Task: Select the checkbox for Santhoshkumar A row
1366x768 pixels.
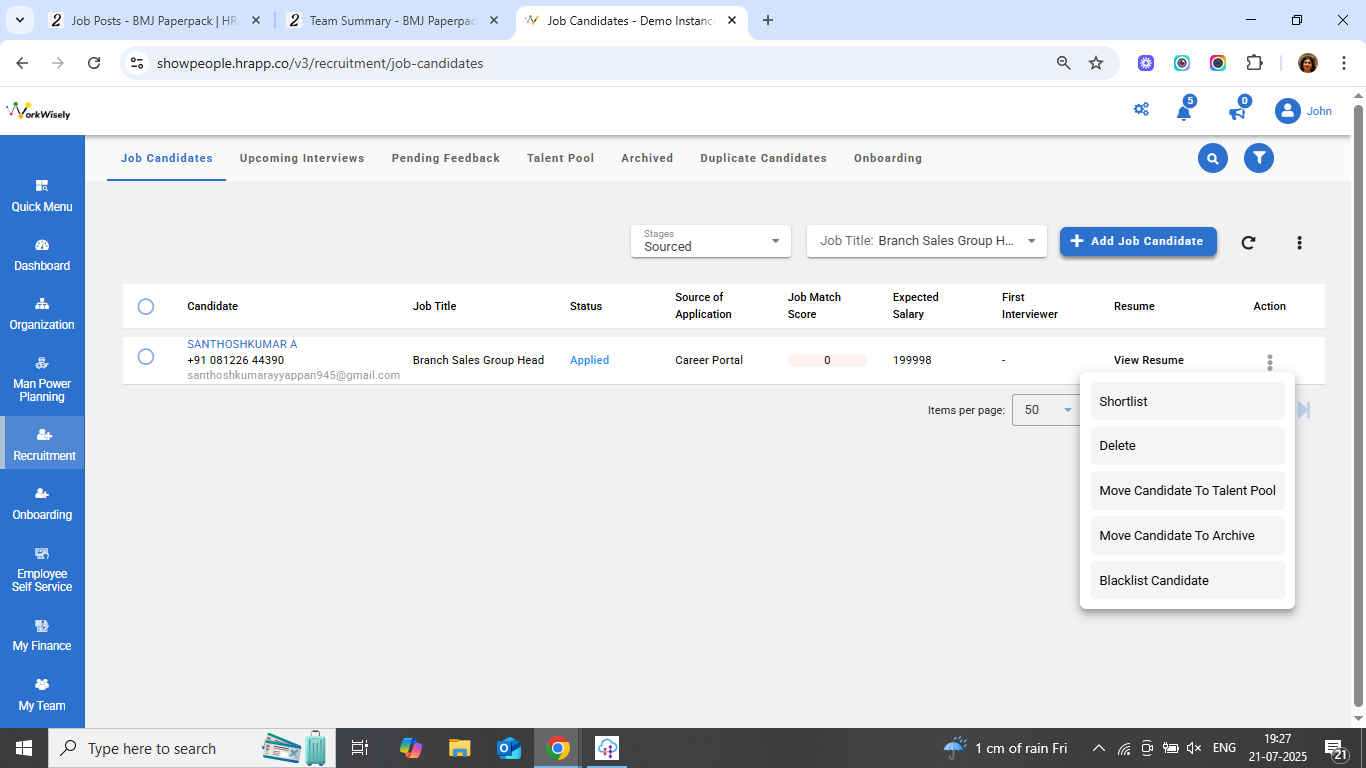Action: (x=146, y=357)
